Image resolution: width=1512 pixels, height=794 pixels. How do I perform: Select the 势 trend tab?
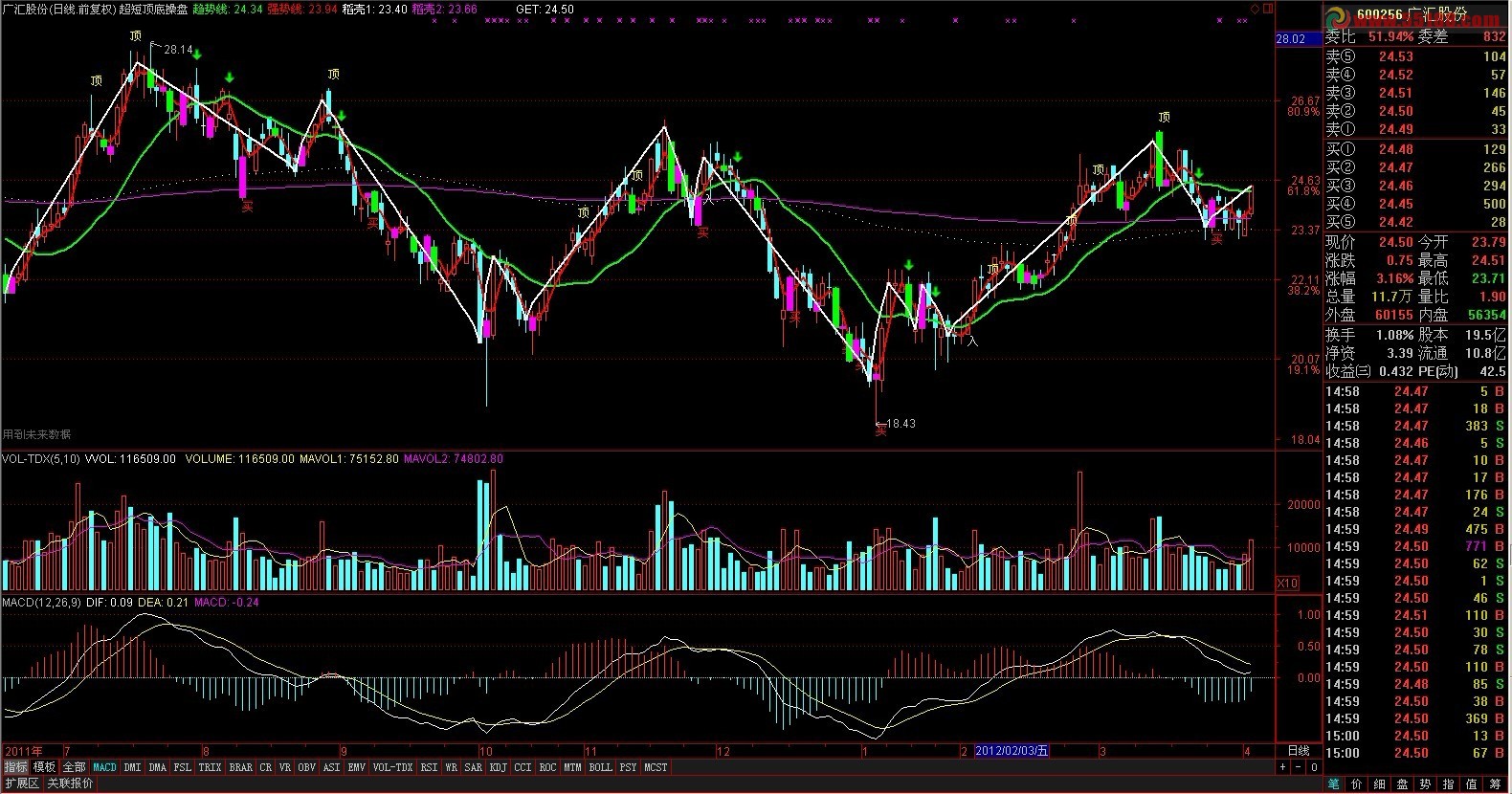1426,784
